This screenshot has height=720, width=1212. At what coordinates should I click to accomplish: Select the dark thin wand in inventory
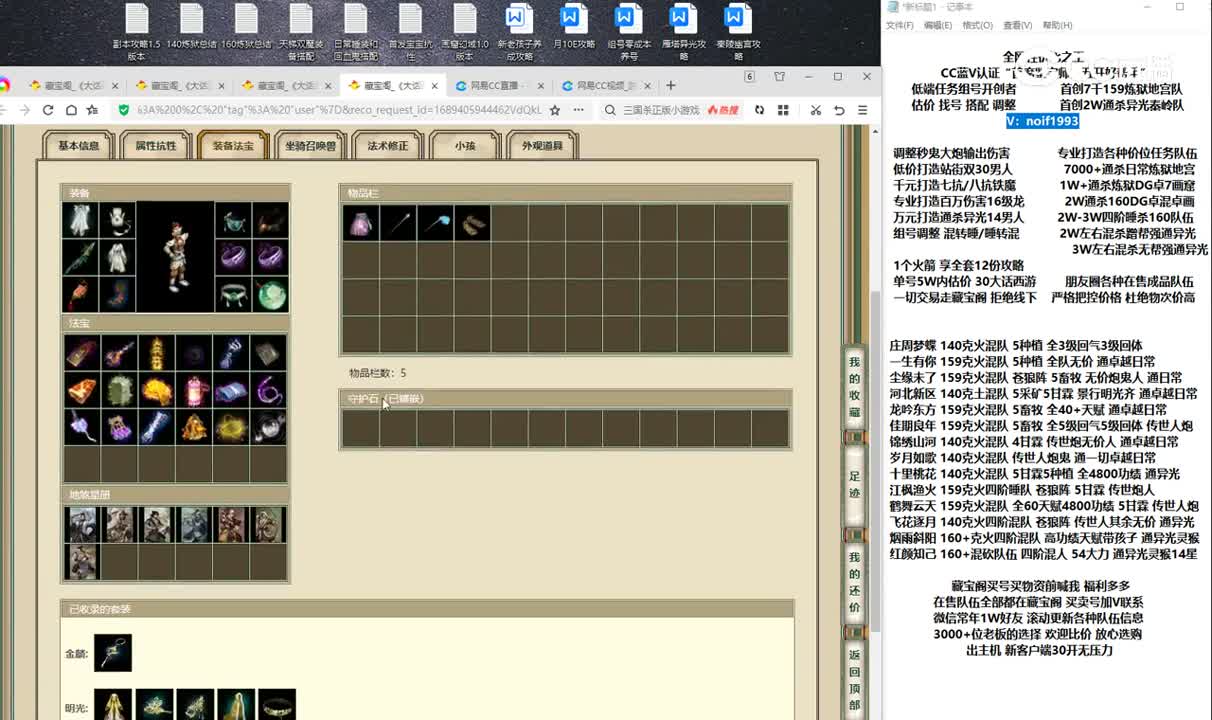(398, 223)
